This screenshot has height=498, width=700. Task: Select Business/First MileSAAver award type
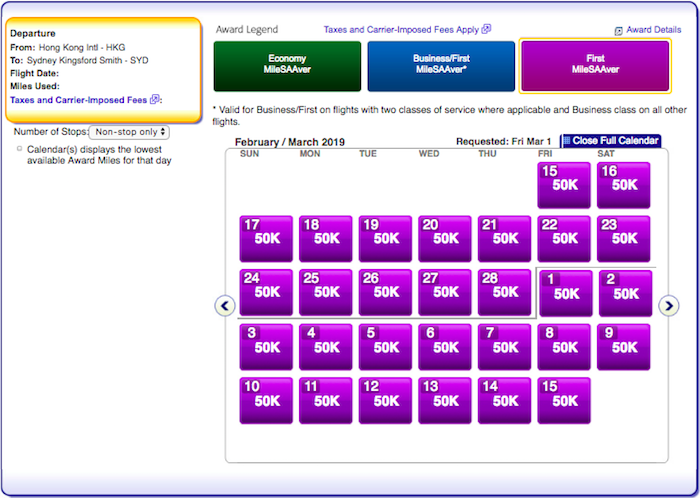441,66
